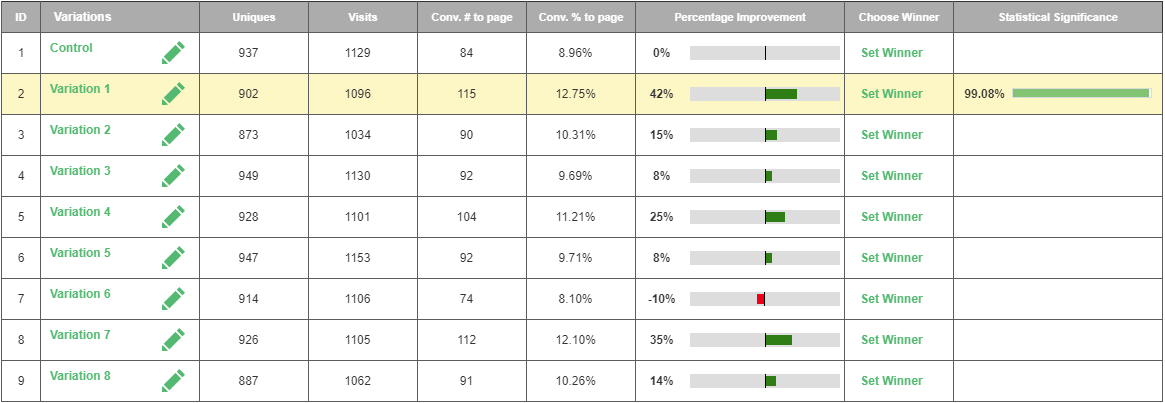Set Variation 1 as the winner
The height and width of the screenshot is (403, 1165).
tap(891, 94)
